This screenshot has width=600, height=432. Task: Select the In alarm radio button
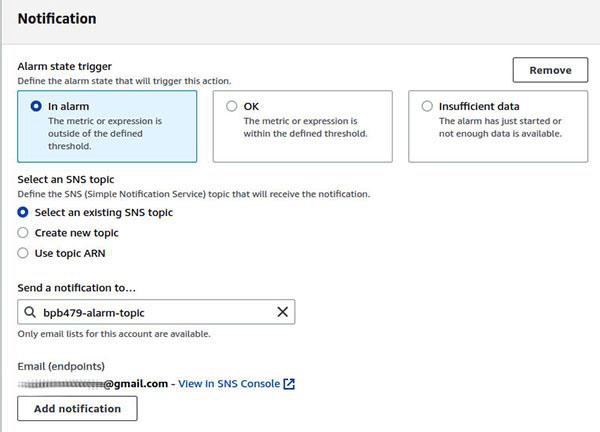click(x=37, y=106)
